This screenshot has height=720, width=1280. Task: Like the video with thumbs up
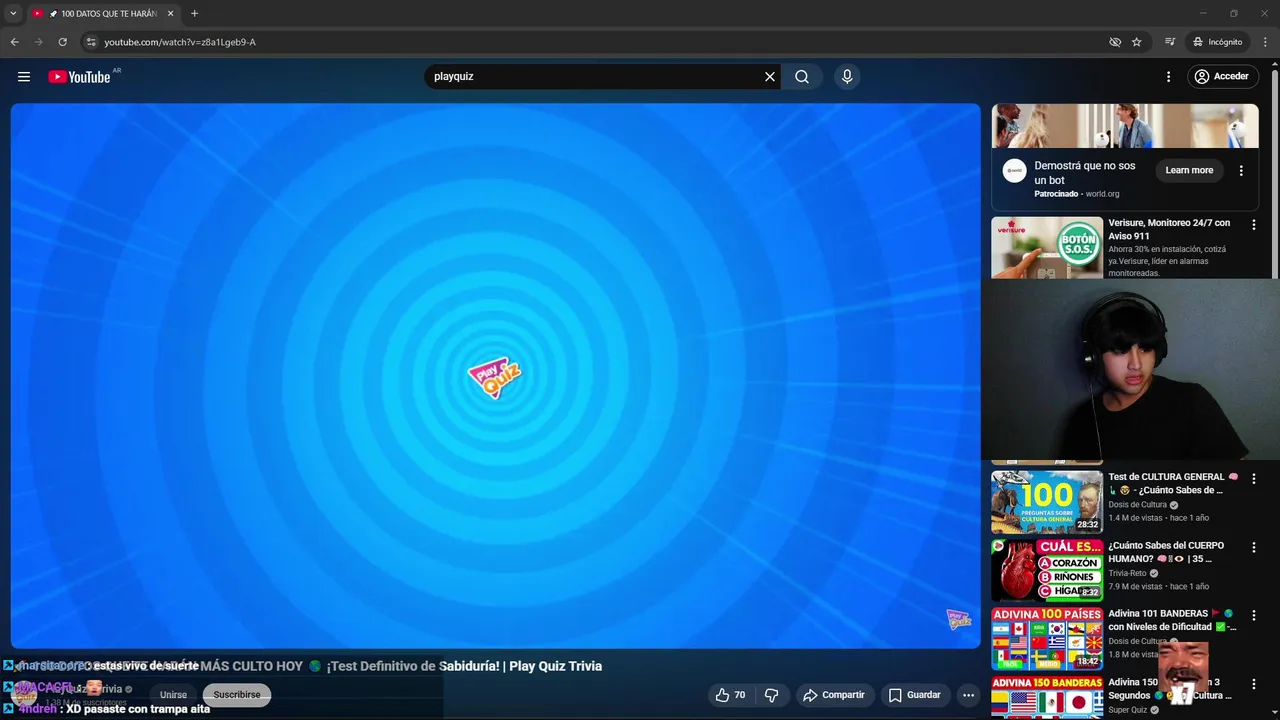[731, 695]
